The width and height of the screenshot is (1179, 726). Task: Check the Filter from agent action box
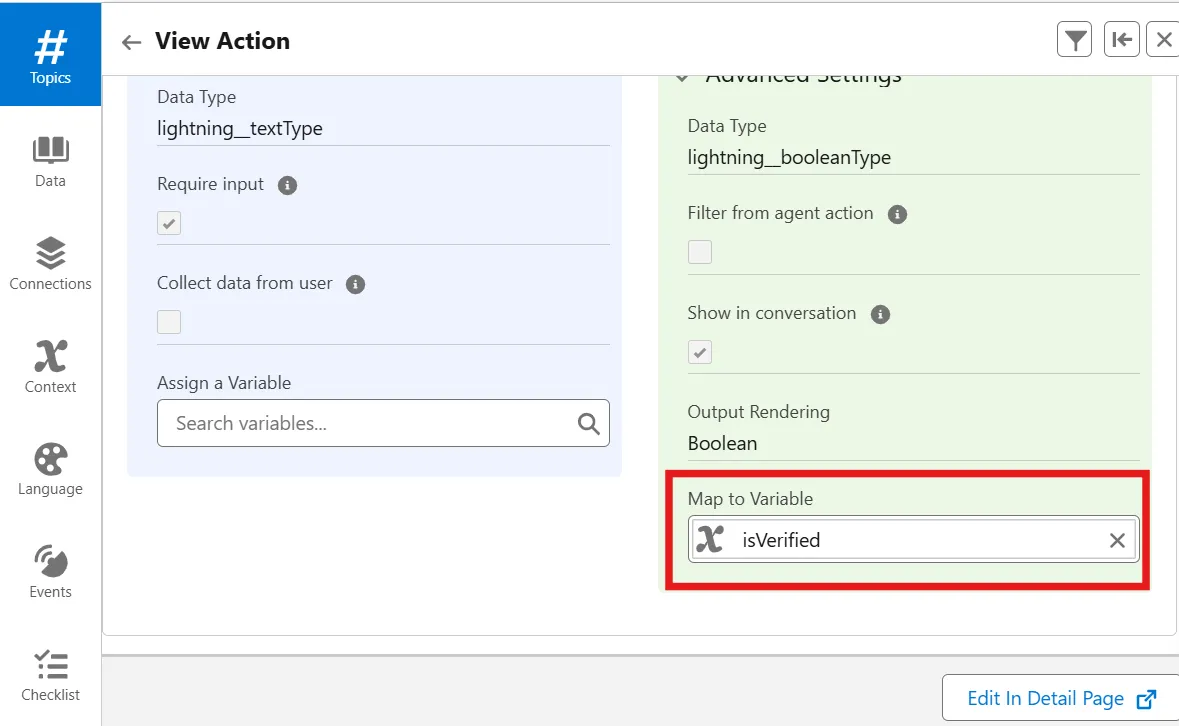point(700,252)
